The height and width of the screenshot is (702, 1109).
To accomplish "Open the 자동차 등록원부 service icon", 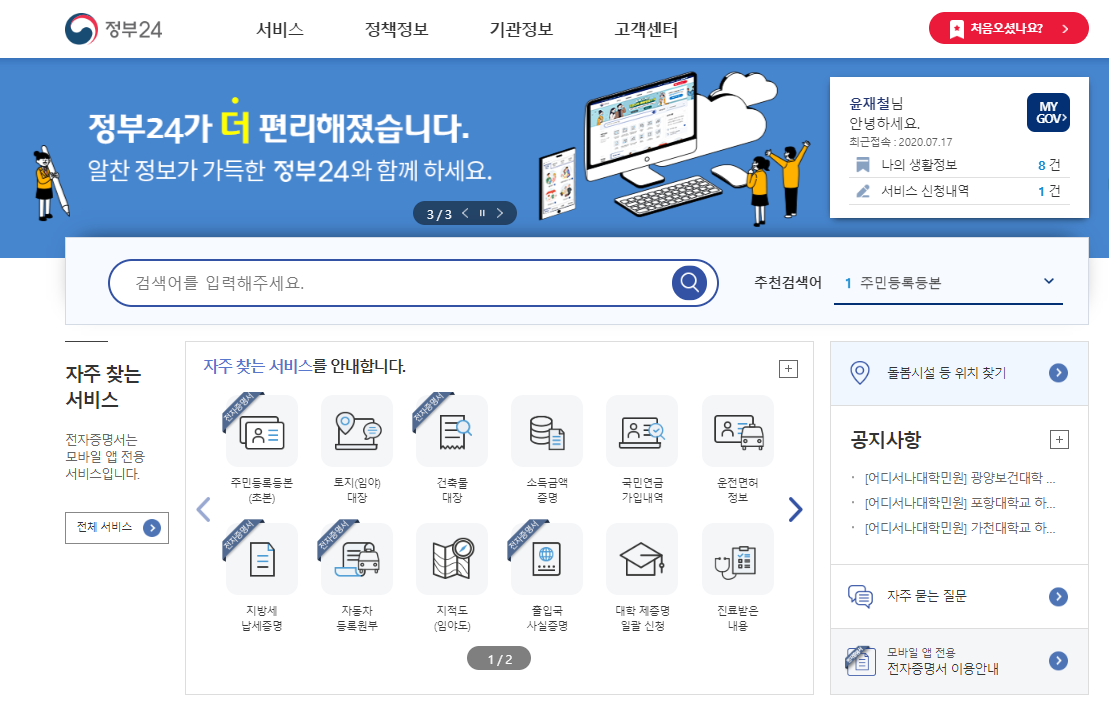I will (x=357, y=558).
